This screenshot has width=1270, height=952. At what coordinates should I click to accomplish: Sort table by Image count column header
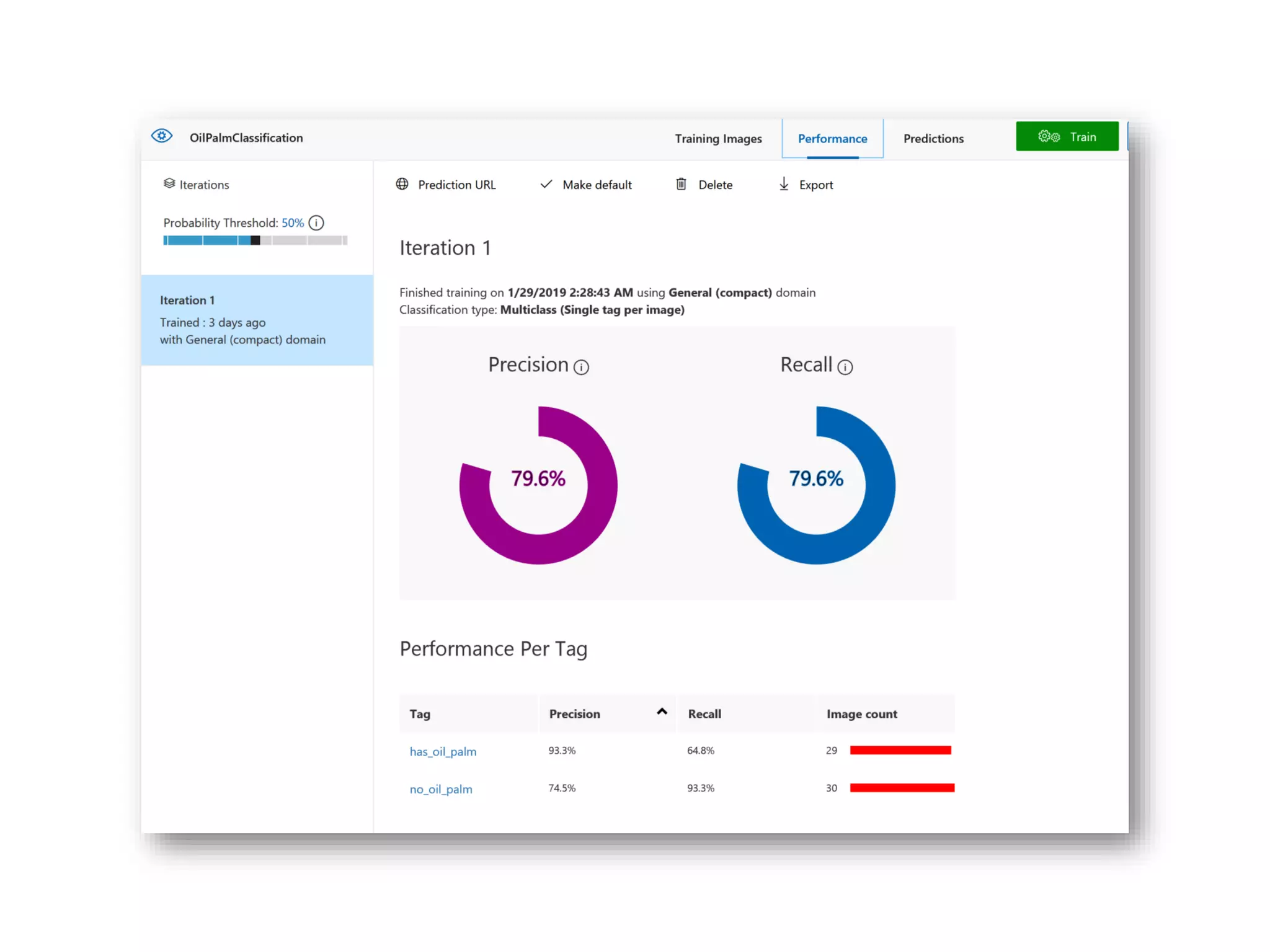click(861, 714)
